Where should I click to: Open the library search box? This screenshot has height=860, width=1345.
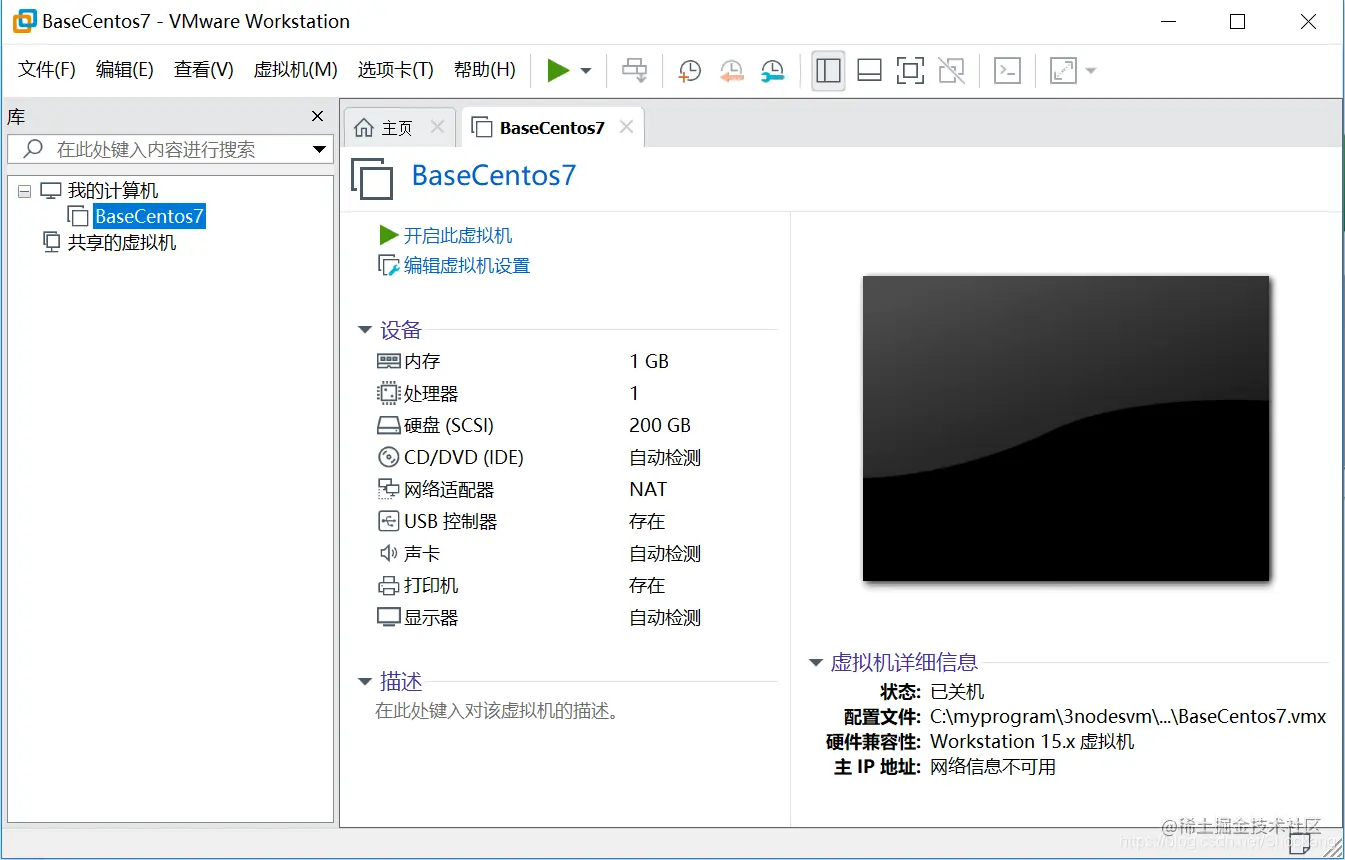tap(170, 149)
